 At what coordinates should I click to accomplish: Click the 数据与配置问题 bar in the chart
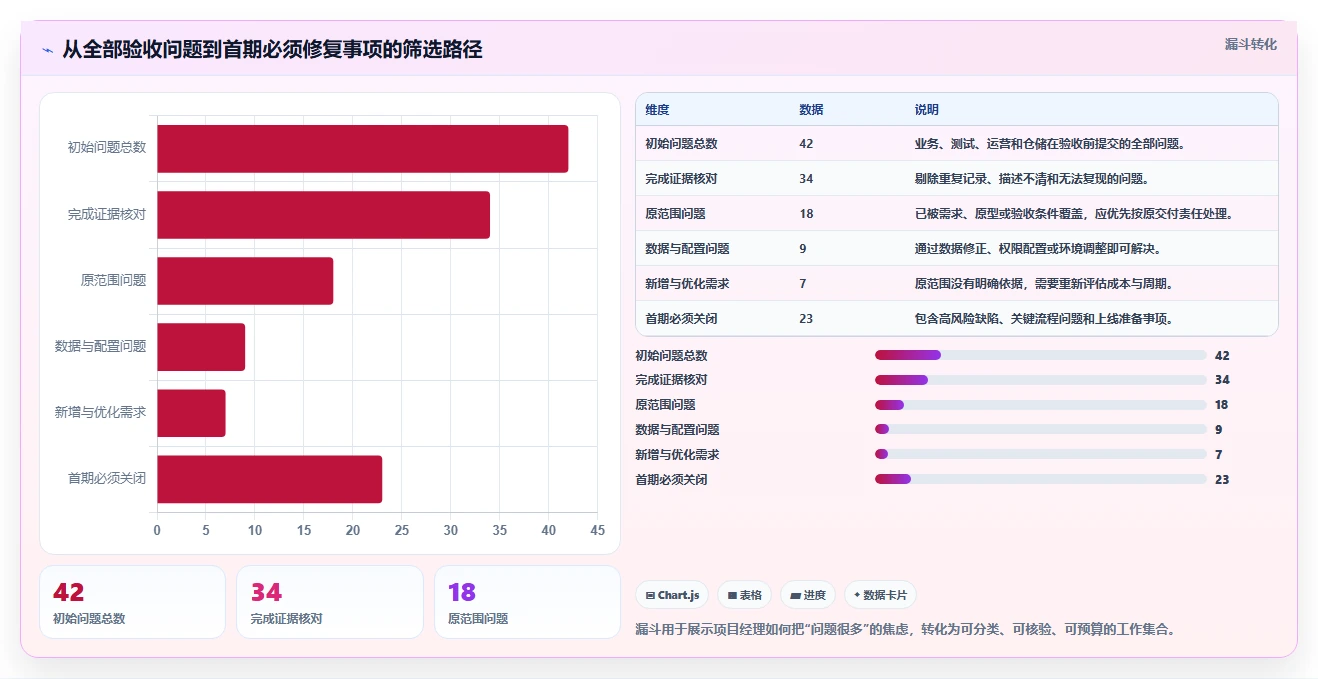click(x=201, y=347)
